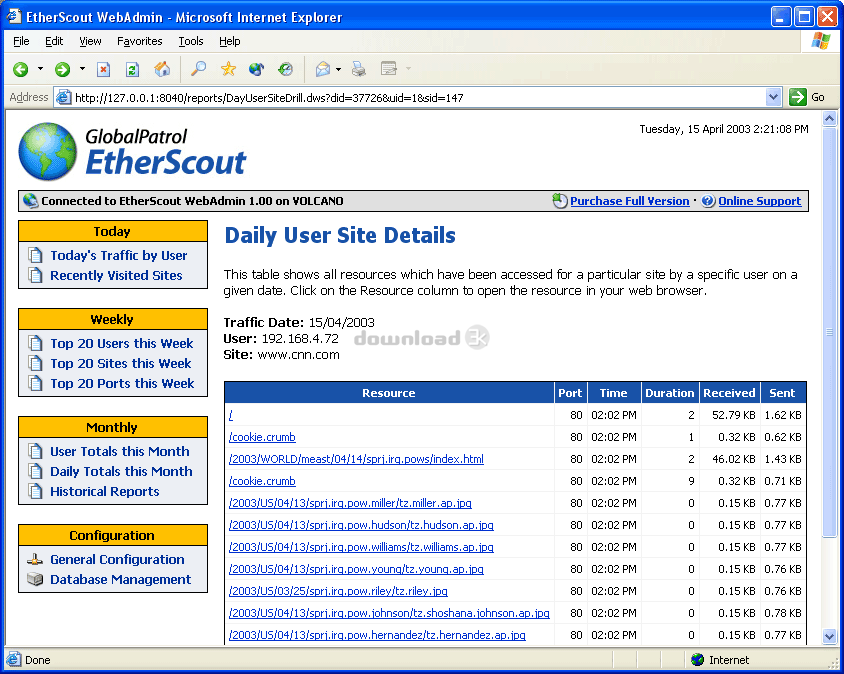Expand the Back button history dropdown
This screenshot has height=674, width=844.
(40, 69)
